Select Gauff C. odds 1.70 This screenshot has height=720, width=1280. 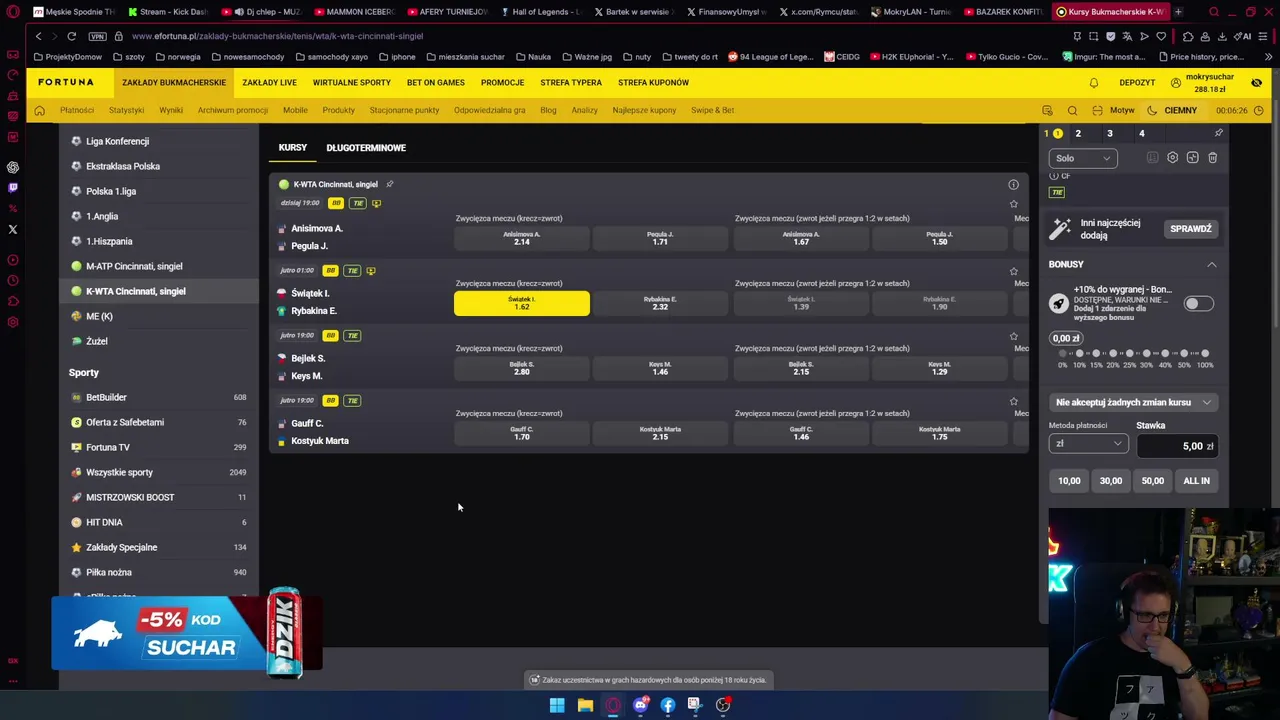click(x=522, y=433)
